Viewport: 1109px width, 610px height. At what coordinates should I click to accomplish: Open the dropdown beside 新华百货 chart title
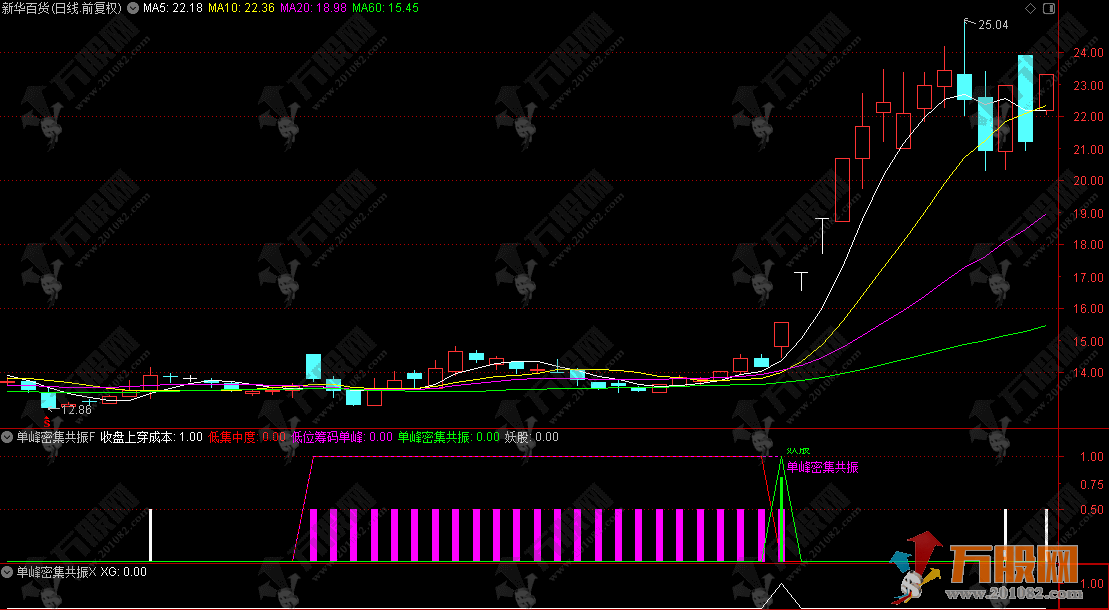coord(133,8)
